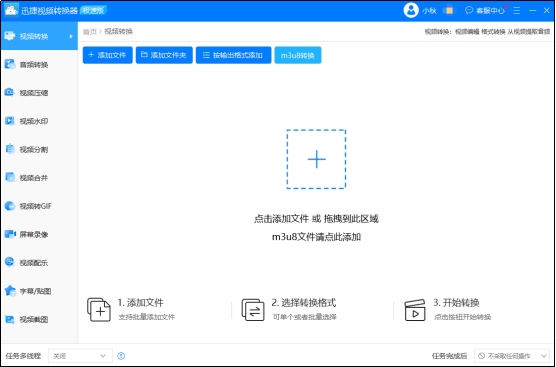
Task: Open the 视频截图 tool
Action: tap(39, 319)
